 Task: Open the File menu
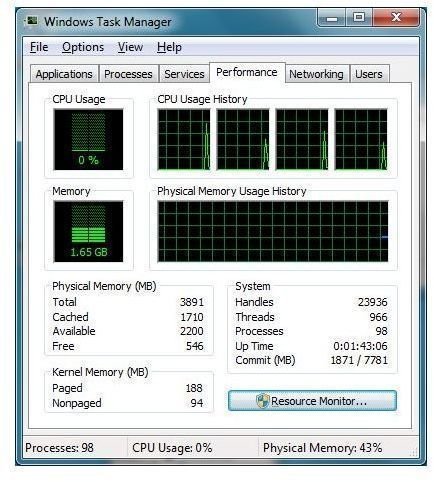[39, 47]
